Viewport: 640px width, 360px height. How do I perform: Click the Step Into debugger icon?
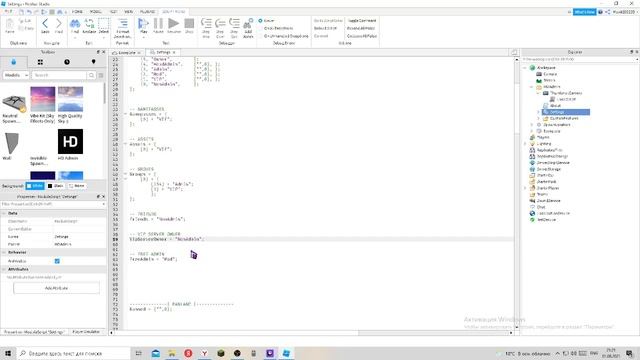pos(206,24)
